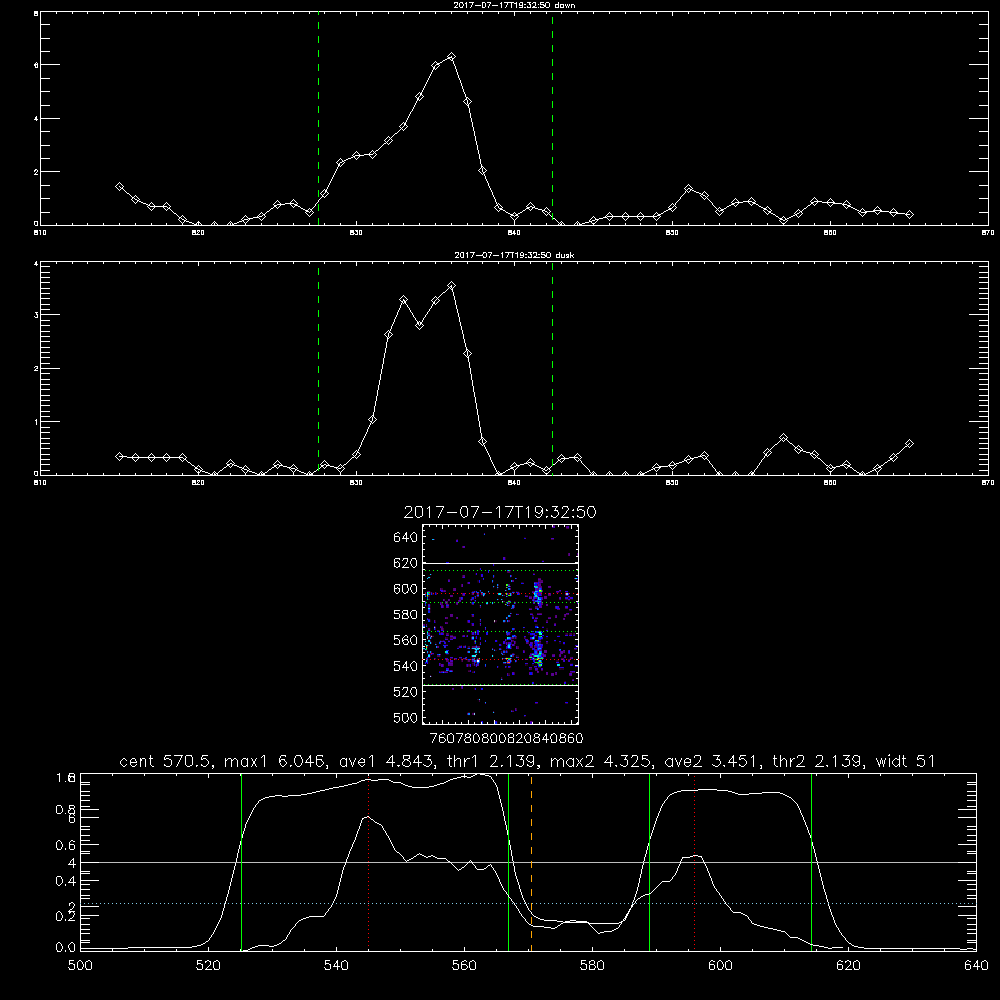Click the 600 label on bottom plot x-axis
1000x1000 pixels.
721,966
